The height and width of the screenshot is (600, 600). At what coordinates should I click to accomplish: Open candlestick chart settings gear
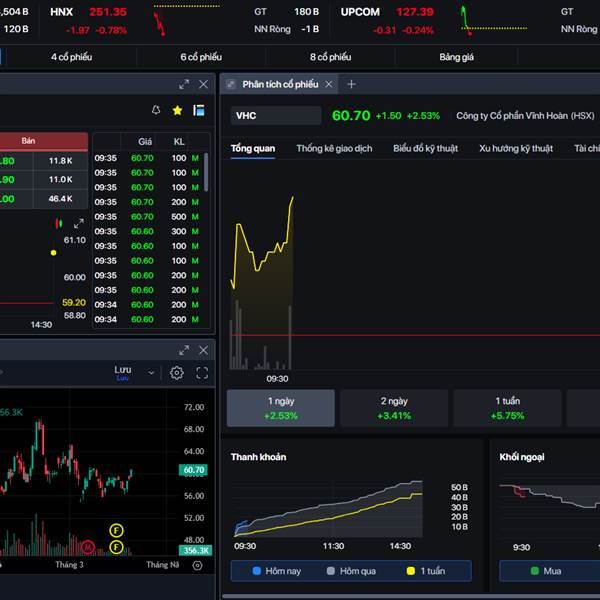(x=177, y=373)
